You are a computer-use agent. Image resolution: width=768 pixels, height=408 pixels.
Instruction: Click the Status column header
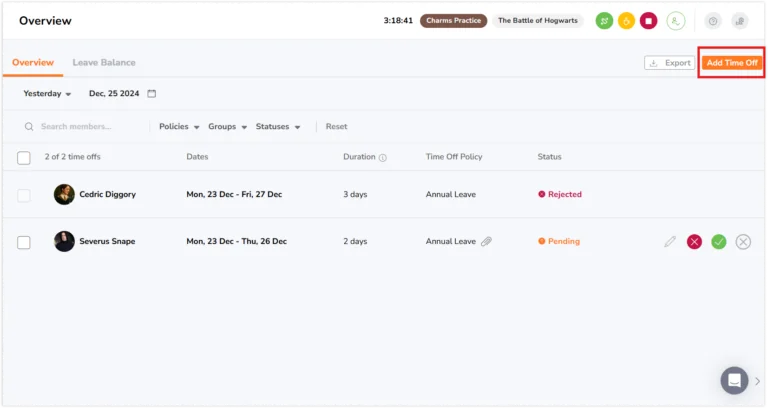(x=550, y=157)
